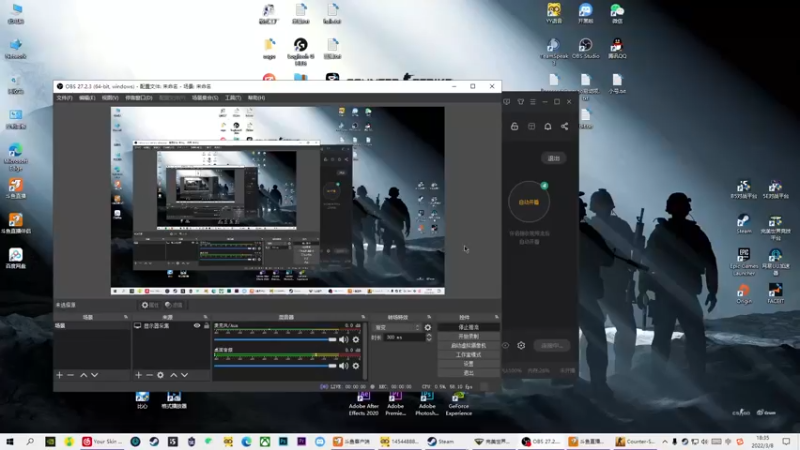Pop out the Controls dock panel
The height and width of the screenshot is (450, 800).
(x=496, y=317)
